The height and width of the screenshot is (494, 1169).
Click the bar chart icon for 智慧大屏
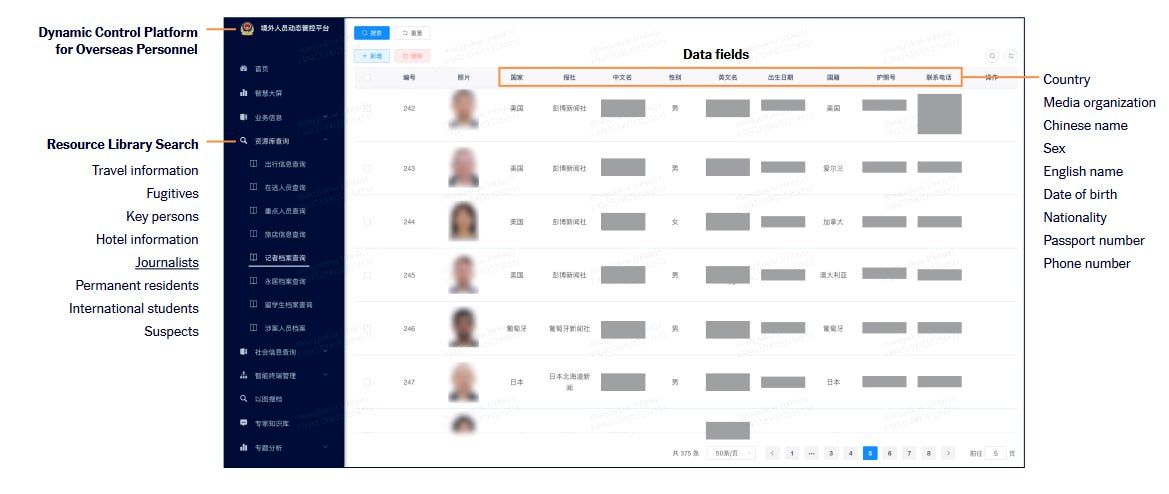(244, 93)
